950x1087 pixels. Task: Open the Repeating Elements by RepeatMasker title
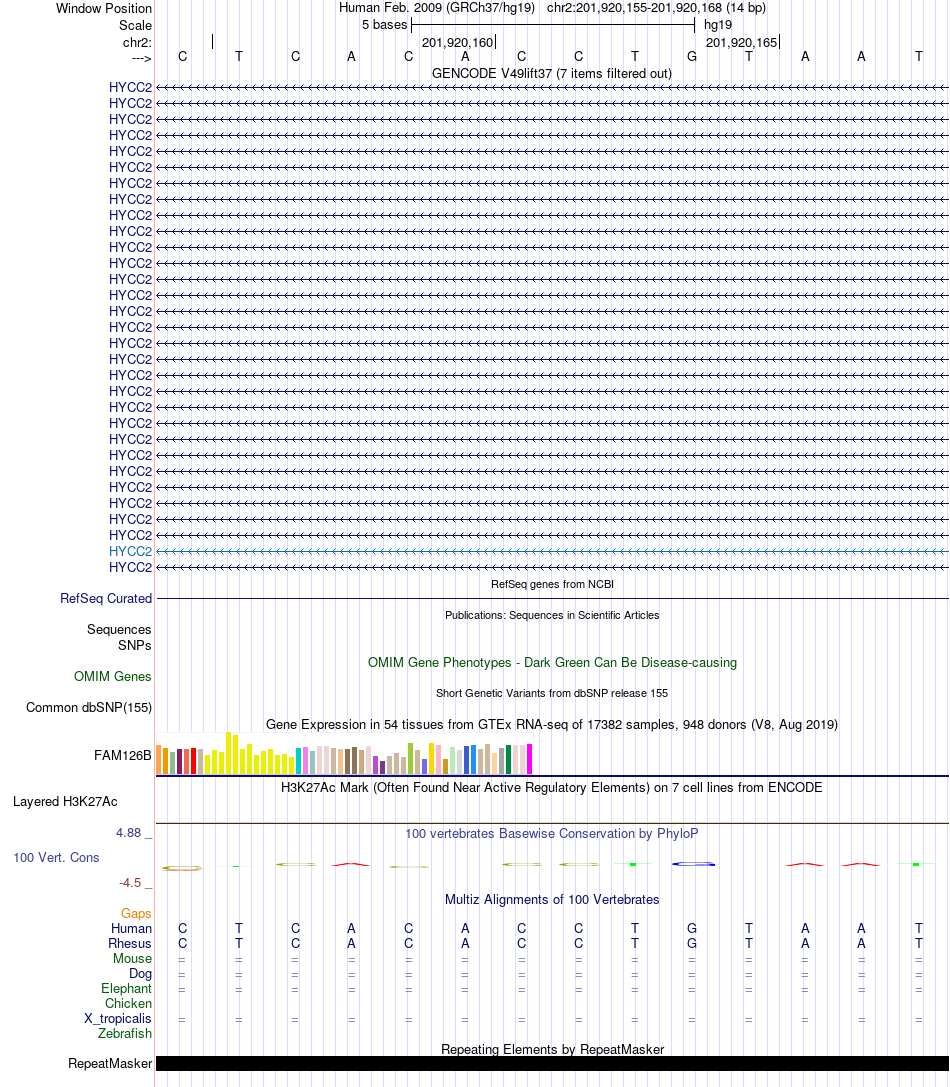coord(552,1049)
